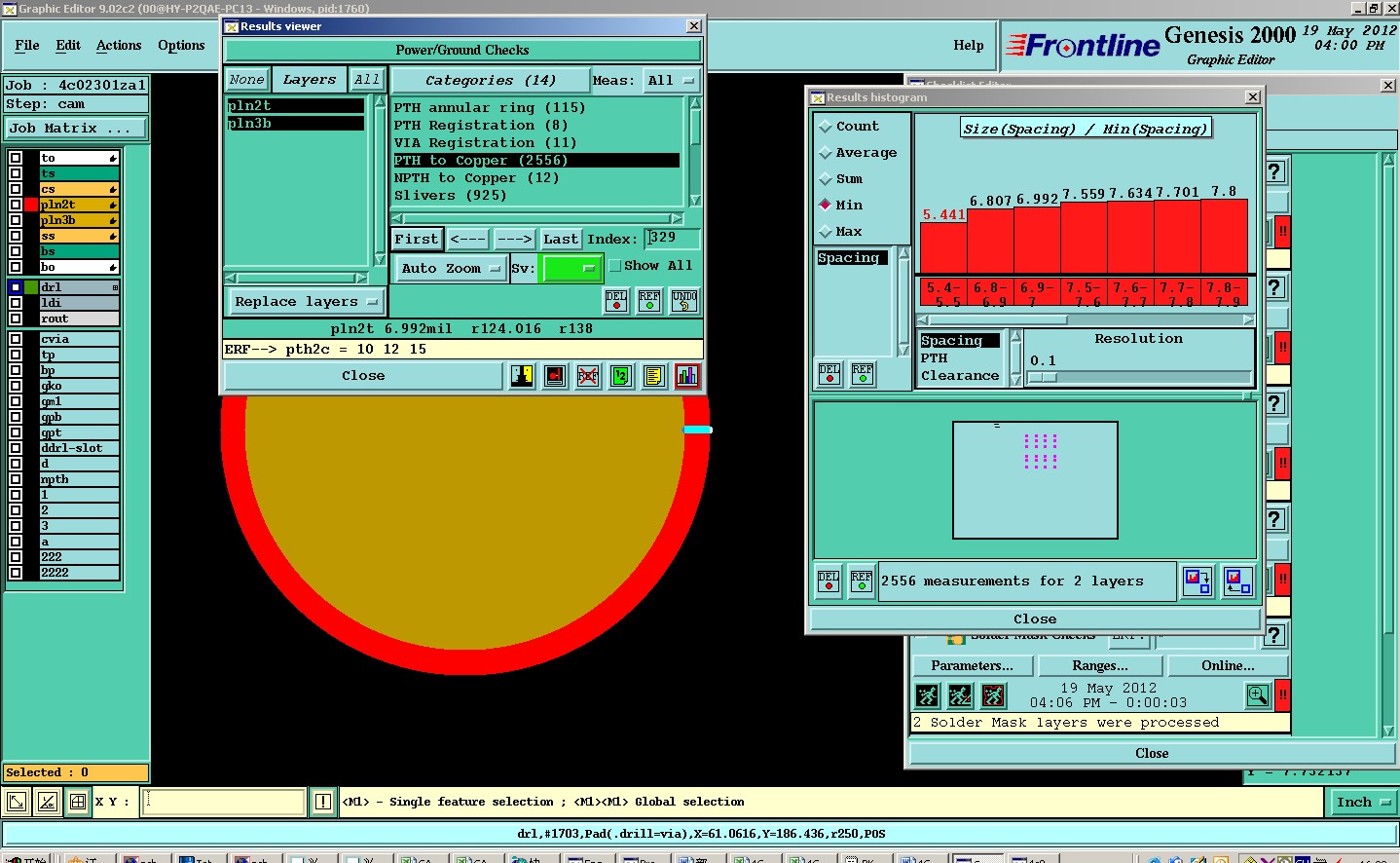Click REF icon under histogram Spacing list
This screenshot has width=1400, height=863.
coord(863,374)
